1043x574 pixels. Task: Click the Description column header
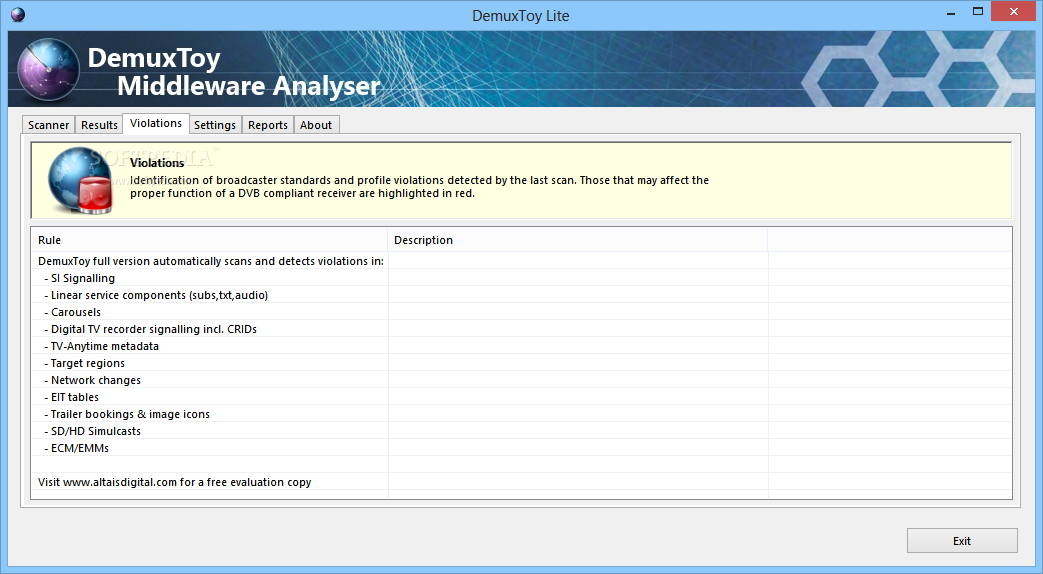click(577, 240)
